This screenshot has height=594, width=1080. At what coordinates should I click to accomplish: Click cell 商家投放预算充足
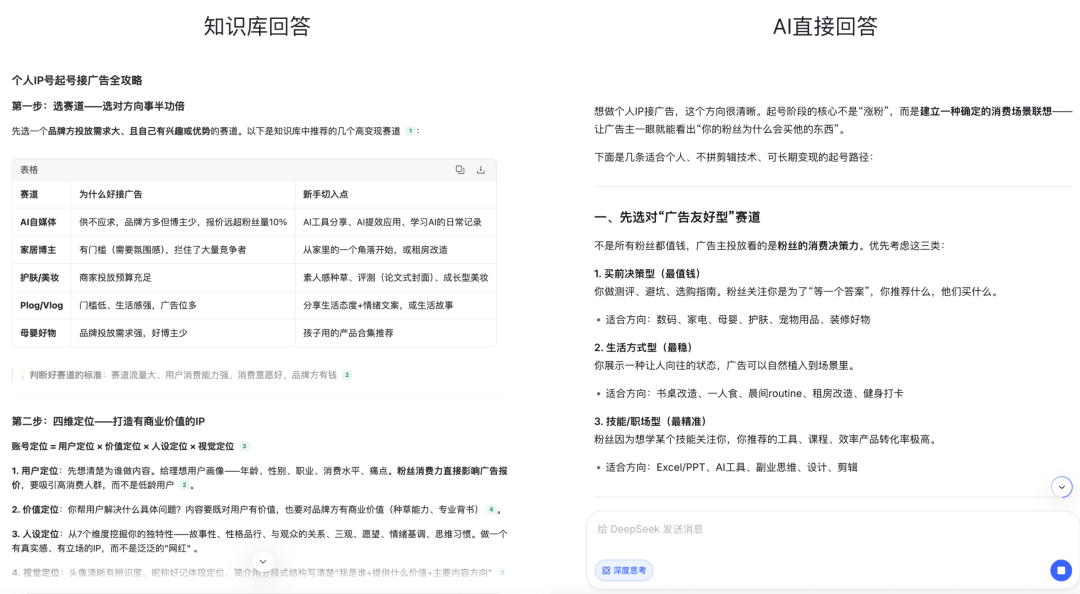click(115, 278)
